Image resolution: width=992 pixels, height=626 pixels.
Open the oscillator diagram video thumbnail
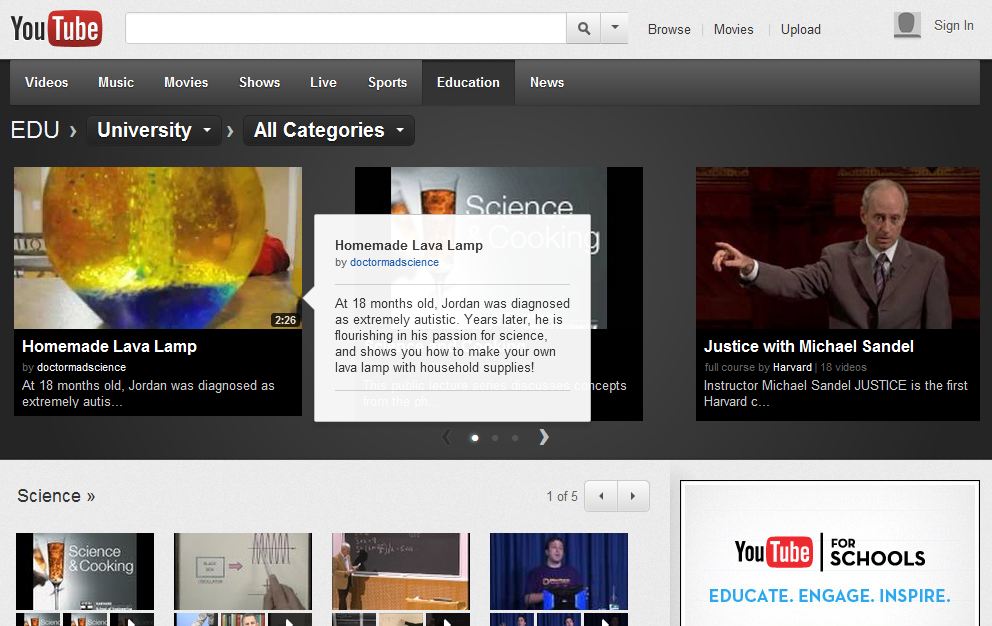[x=243, y=571]
